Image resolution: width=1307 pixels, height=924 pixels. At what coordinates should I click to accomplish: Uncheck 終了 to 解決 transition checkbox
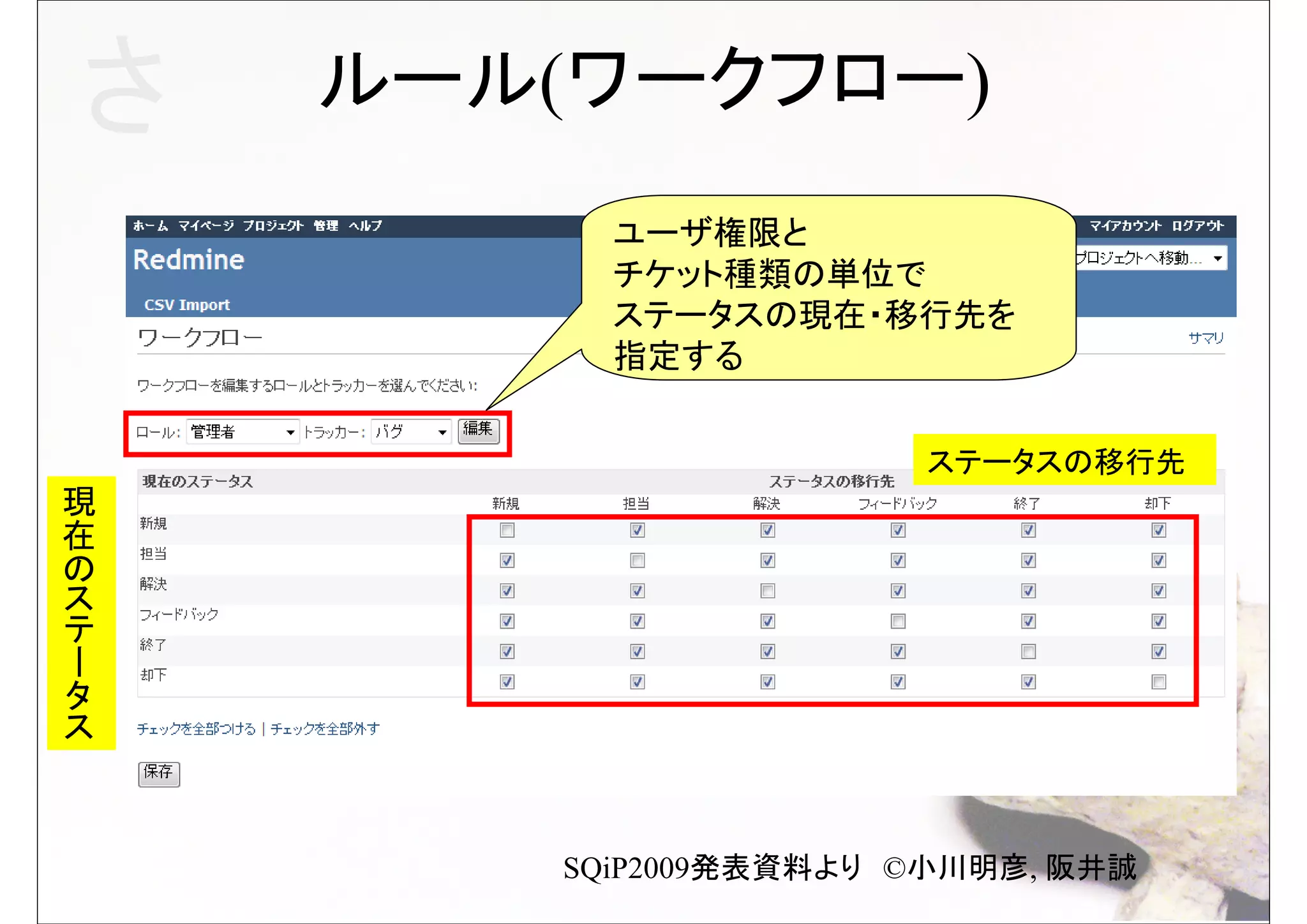[x=768, y=652]
